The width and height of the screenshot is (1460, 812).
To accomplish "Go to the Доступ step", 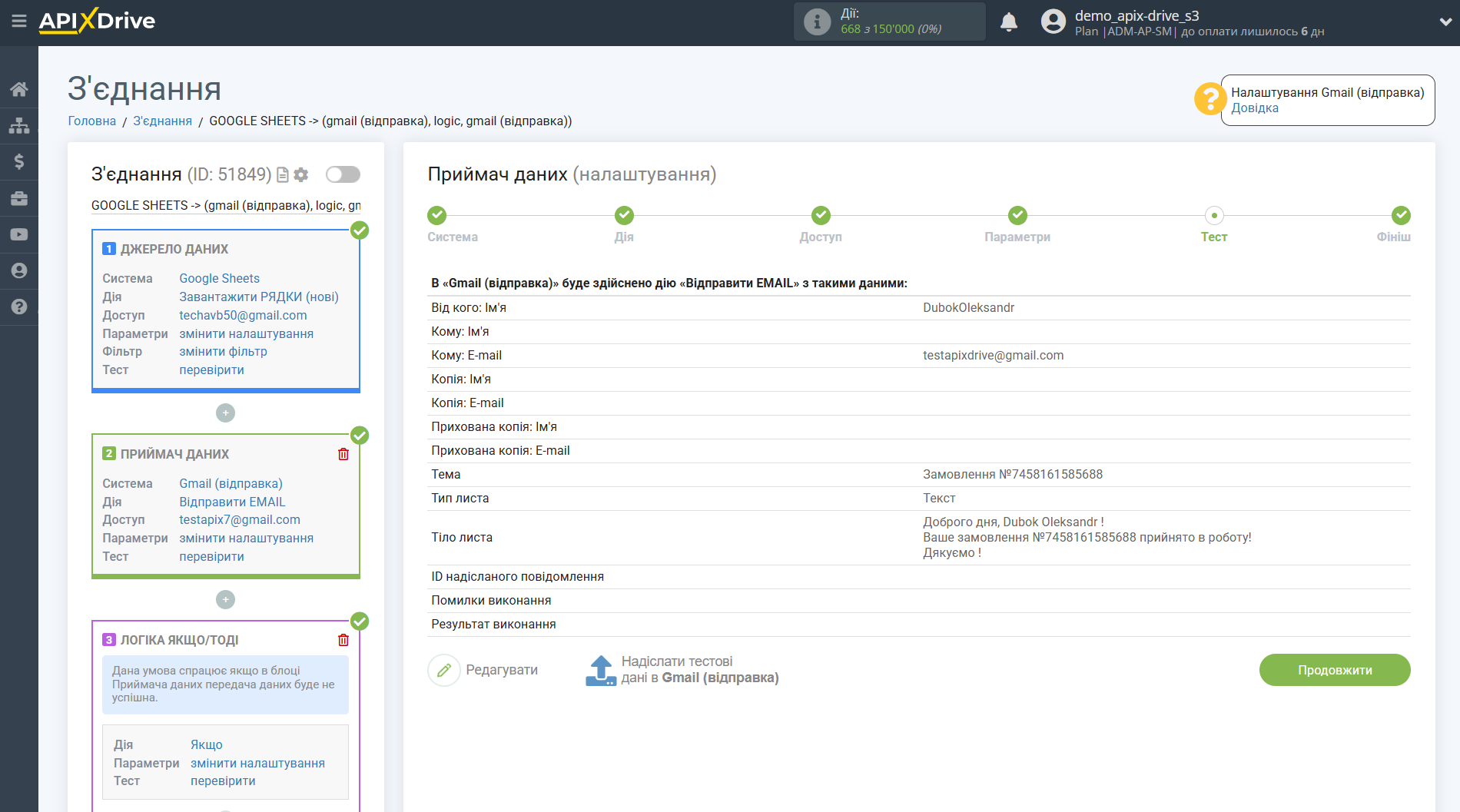I will coord(821,216).
